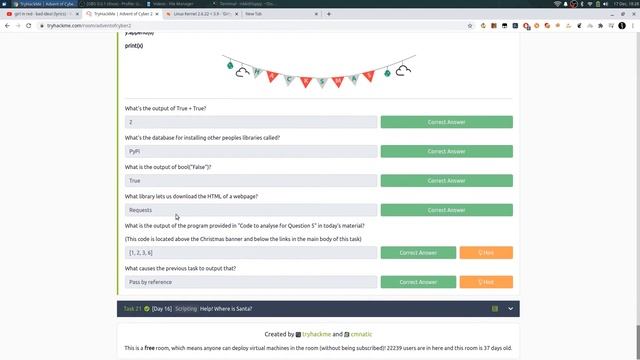The height and width of the screenshot is (360, 640).
Task: Click the Bluetooth tray icon
Action: click(582, 4)
